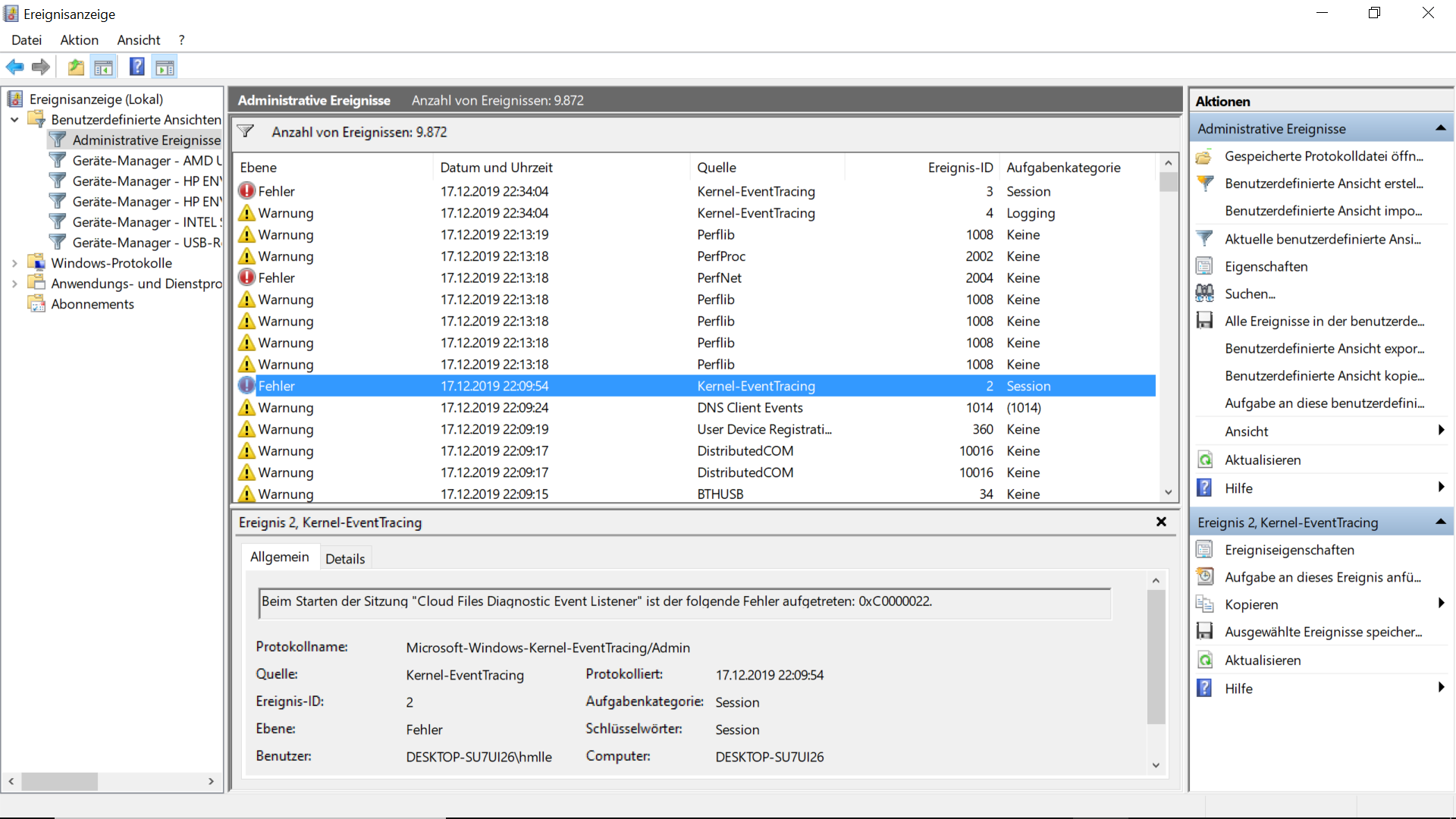Collapse the Benutzerdefinierte Ansichten tree node
1456x819 pixels.
(14, 120)
